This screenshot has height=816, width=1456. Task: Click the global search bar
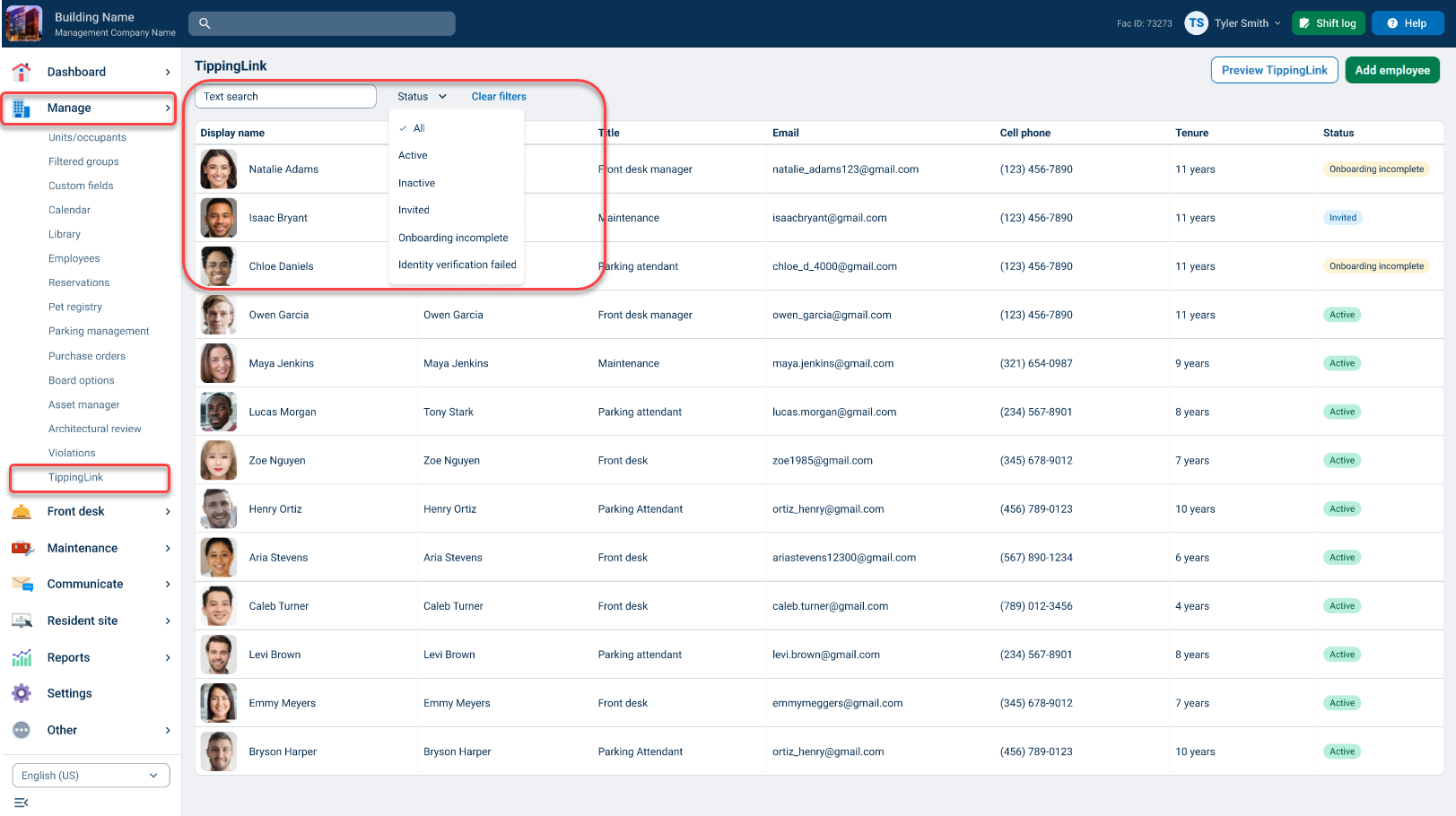tap(322, 23)
